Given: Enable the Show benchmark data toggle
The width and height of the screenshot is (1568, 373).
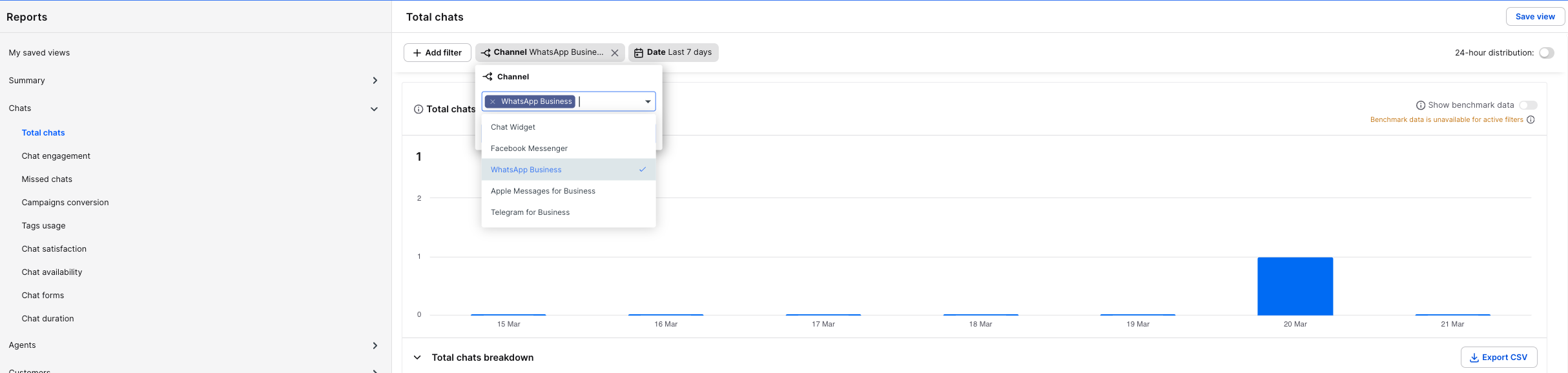Looking at the screenshot, I should pyautogui.click(x=1528, y=105).
